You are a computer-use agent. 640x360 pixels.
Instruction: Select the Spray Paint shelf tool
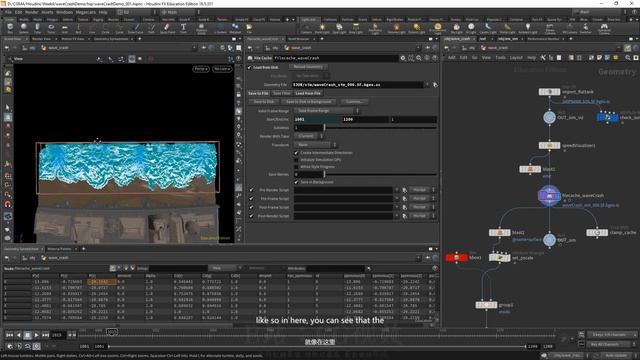167,28
